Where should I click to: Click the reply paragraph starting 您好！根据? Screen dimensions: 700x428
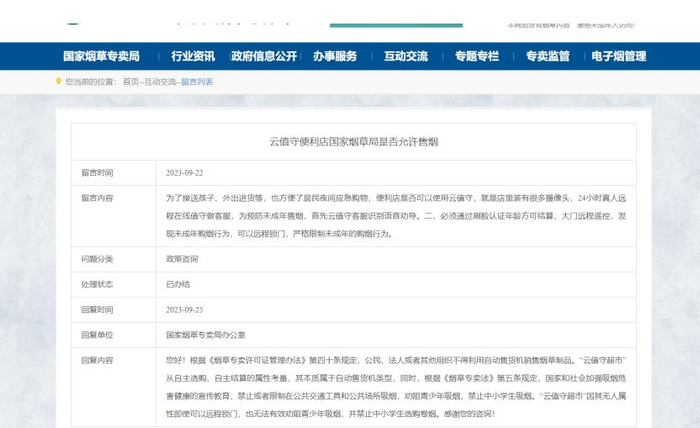(396, 387)
